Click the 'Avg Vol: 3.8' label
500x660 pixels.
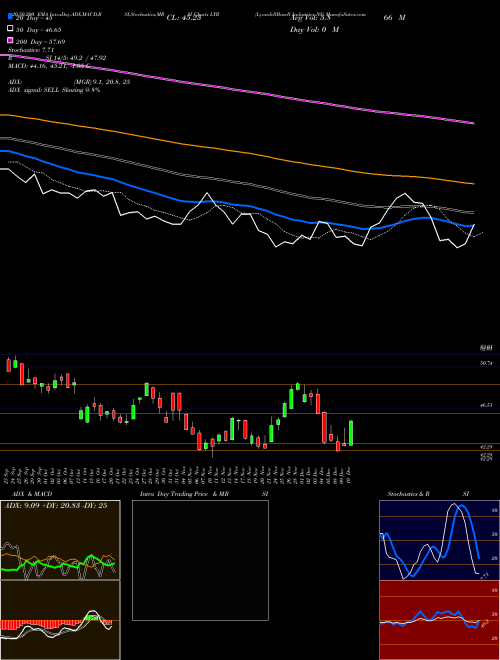[310, 18]
